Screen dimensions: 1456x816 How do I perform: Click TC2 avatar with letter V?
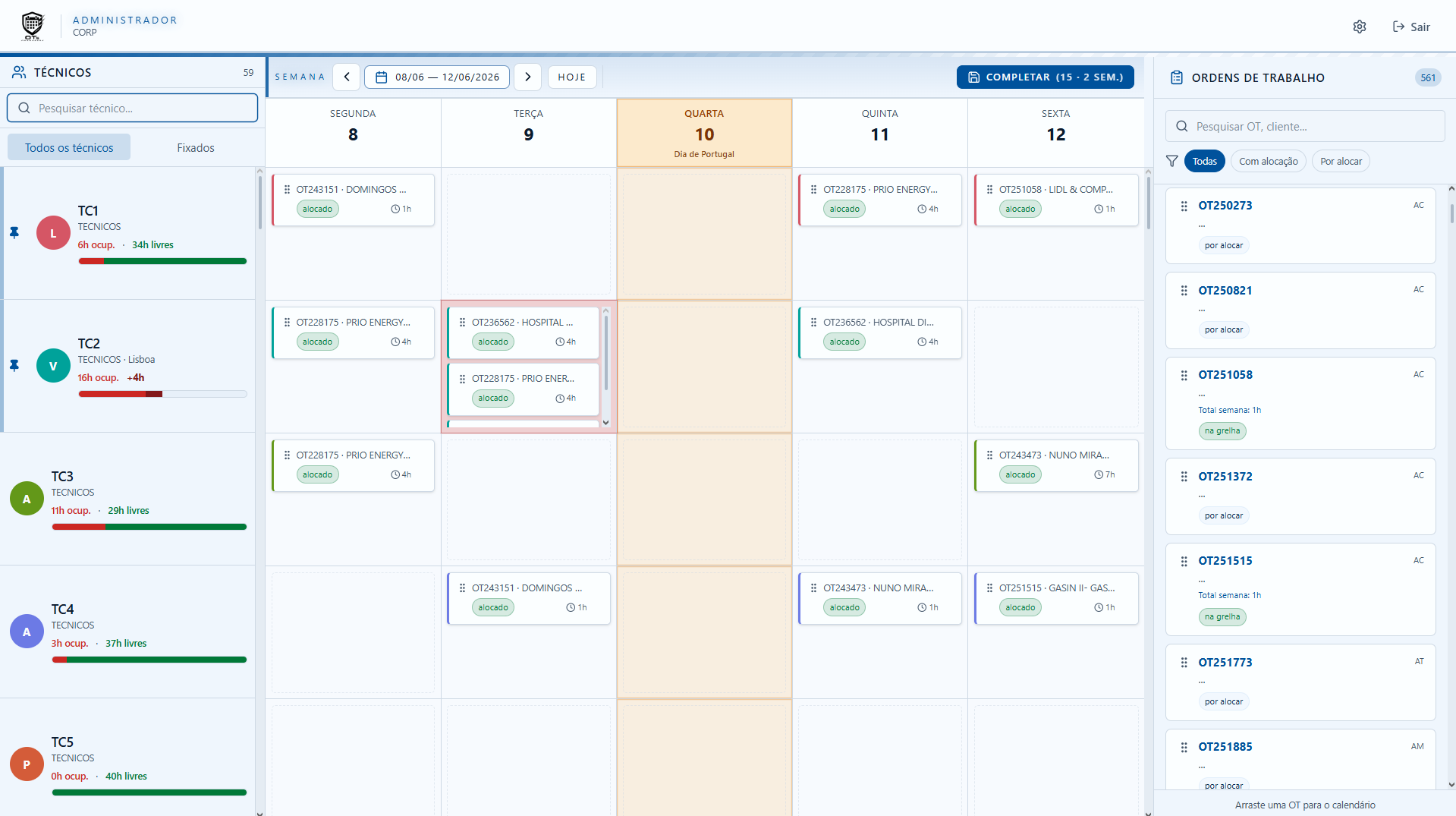[53, 366]
